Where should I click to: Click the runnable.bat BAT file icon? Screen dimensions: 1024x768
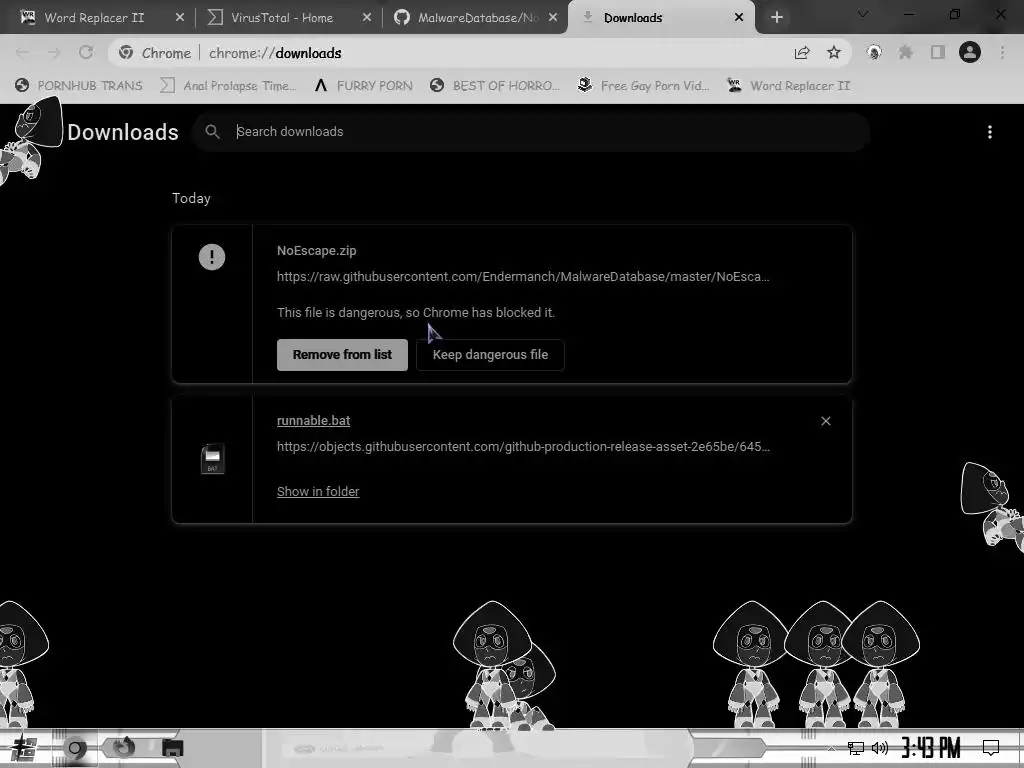tap(212, 458)
